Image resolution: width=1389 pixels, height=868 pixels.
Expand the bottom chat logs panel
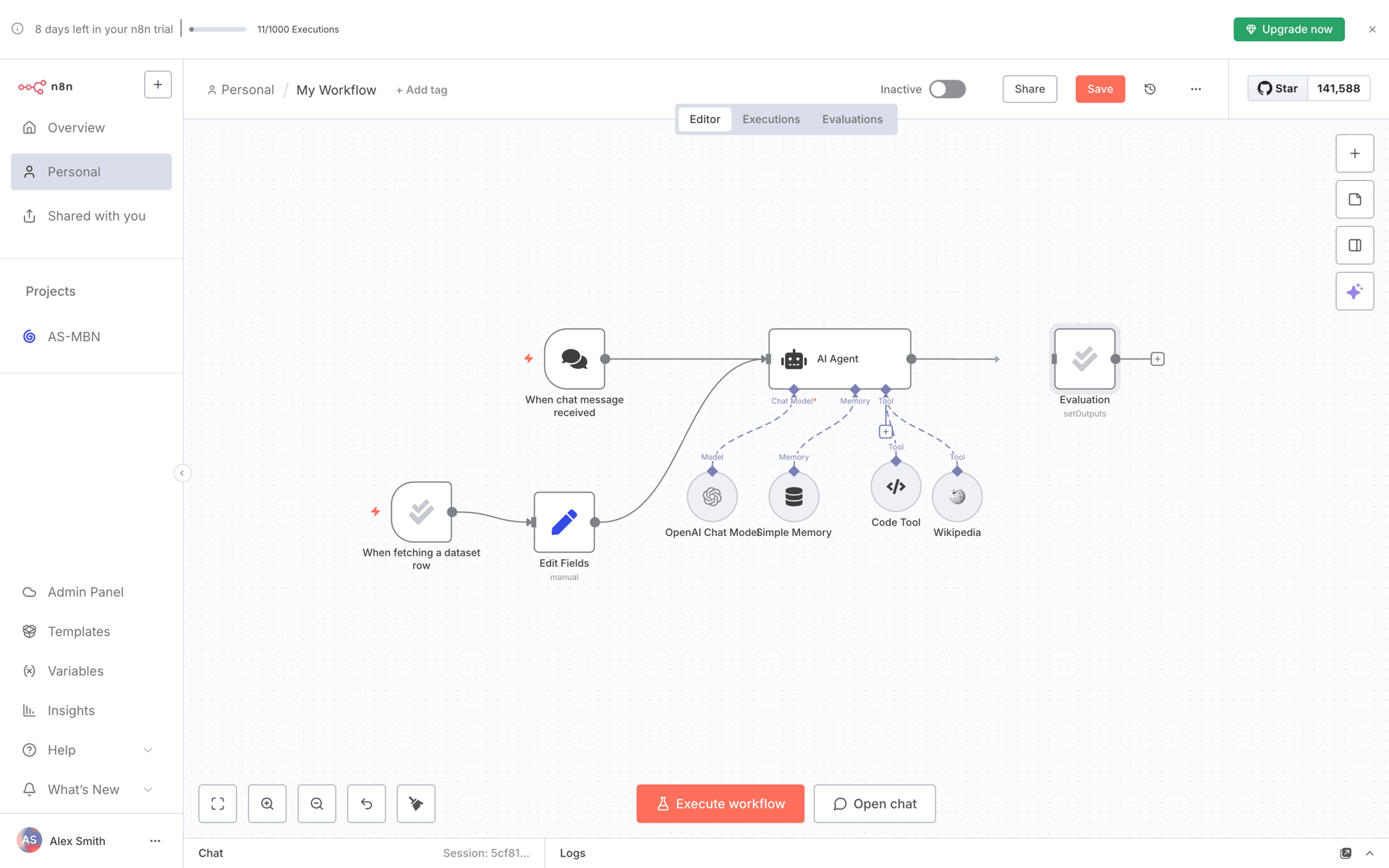click(1369, 854)
